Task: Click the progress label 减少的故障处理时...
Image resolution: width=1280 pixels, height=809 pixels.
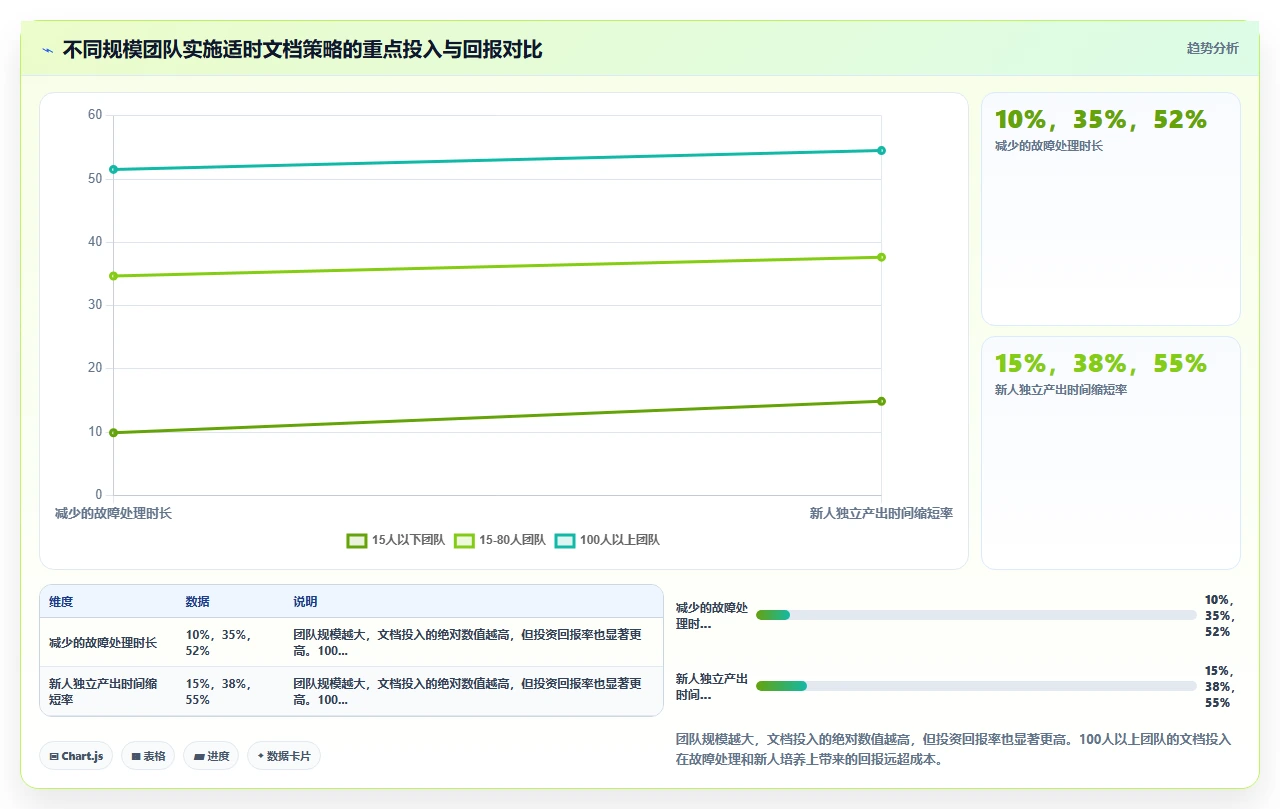Action: [x=711, y=615]
